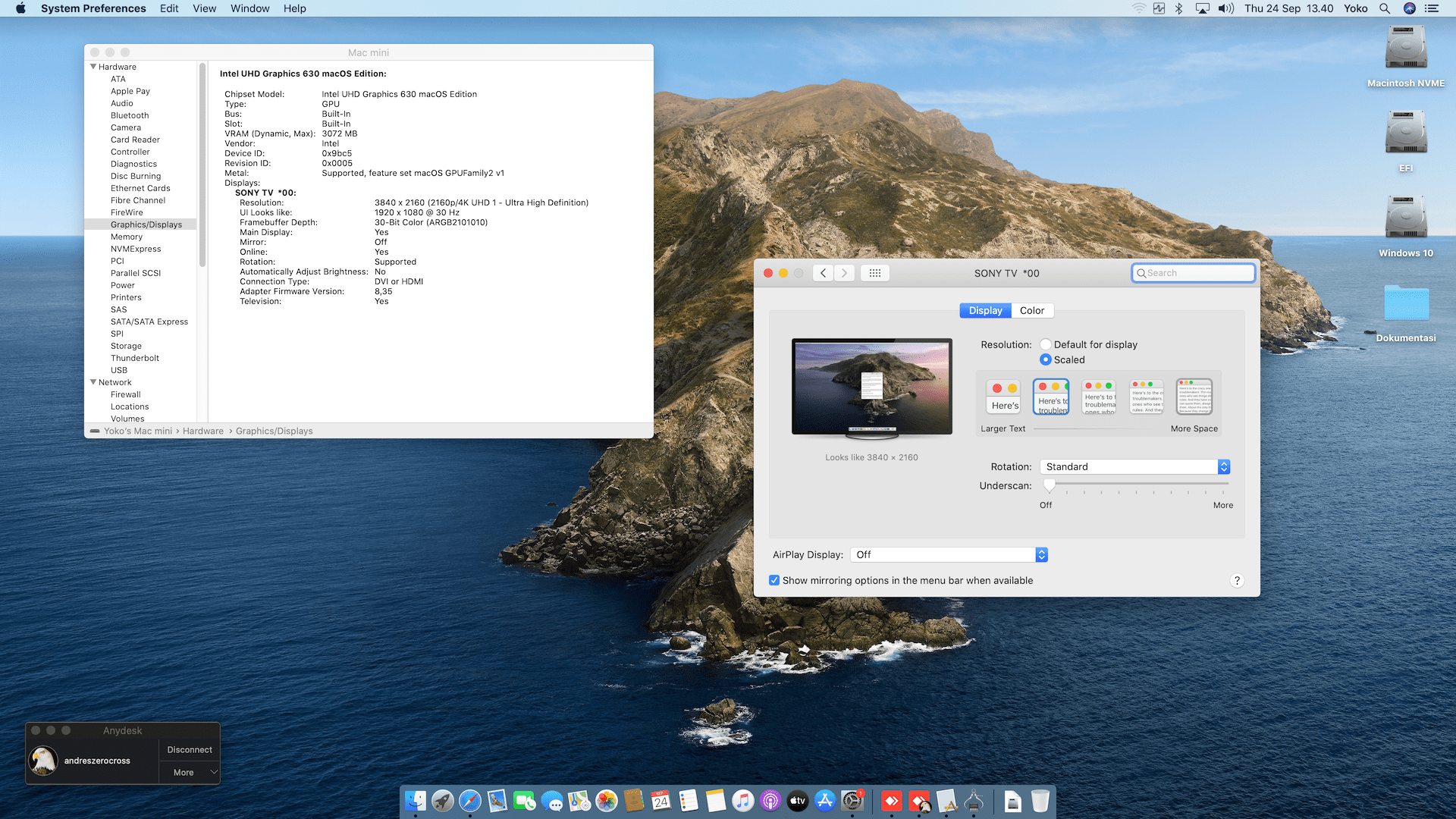Open the Dokumentasi folder on desktop
This screenshot has height=819, width=1456.
(1405, 303)
